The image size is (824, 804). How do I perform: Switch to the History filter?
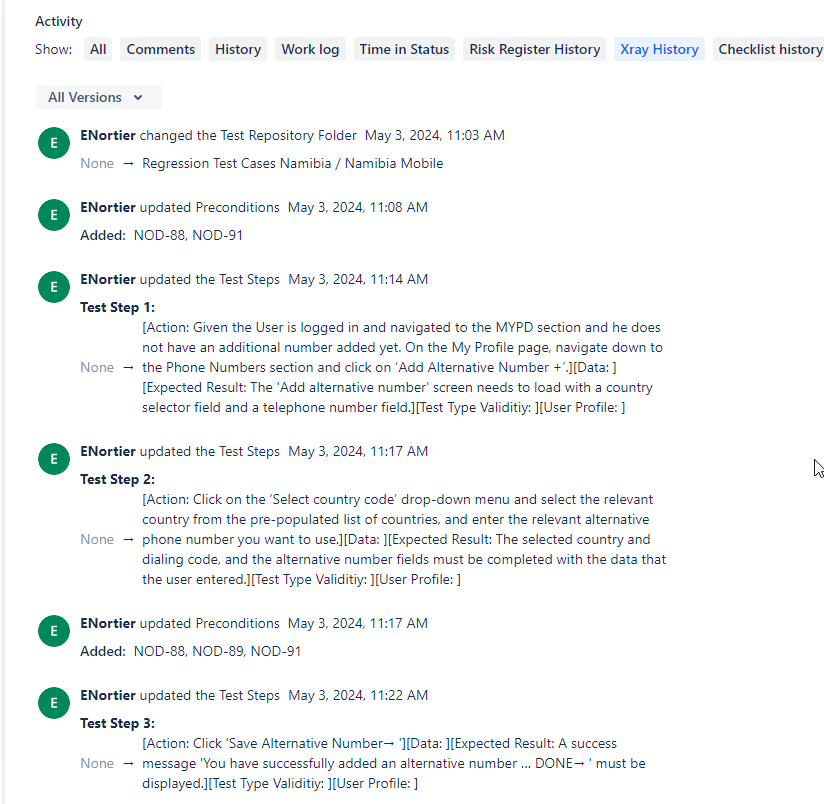pos(237,48)
